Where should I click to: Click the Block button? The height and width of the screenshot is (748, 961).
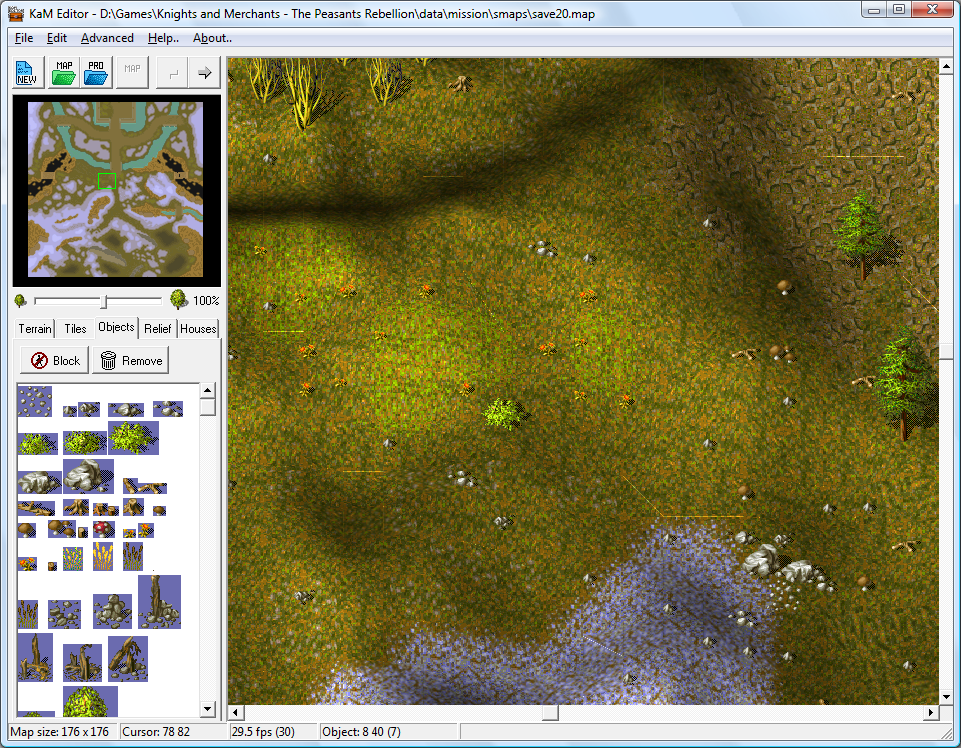[x=55, y=361]
